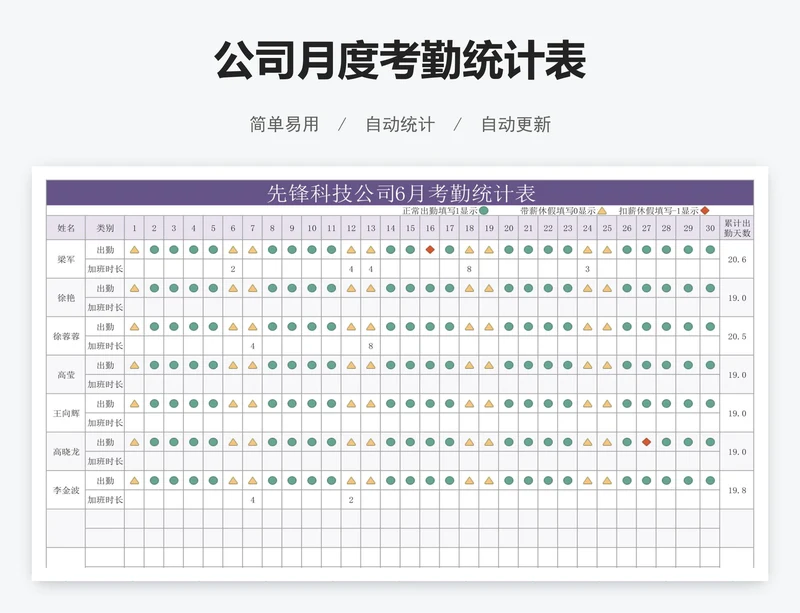This screenshot has height=613, width=800.
Task: Select 徐蓉蓉's green circle on day 30
Action: pos(710,327)
